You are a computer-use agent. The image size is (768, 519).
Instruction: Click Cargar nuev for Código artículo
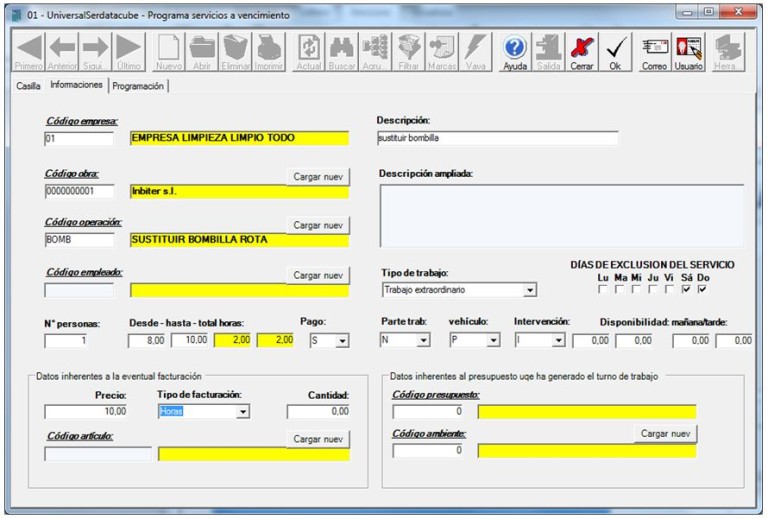click(318, 439)
